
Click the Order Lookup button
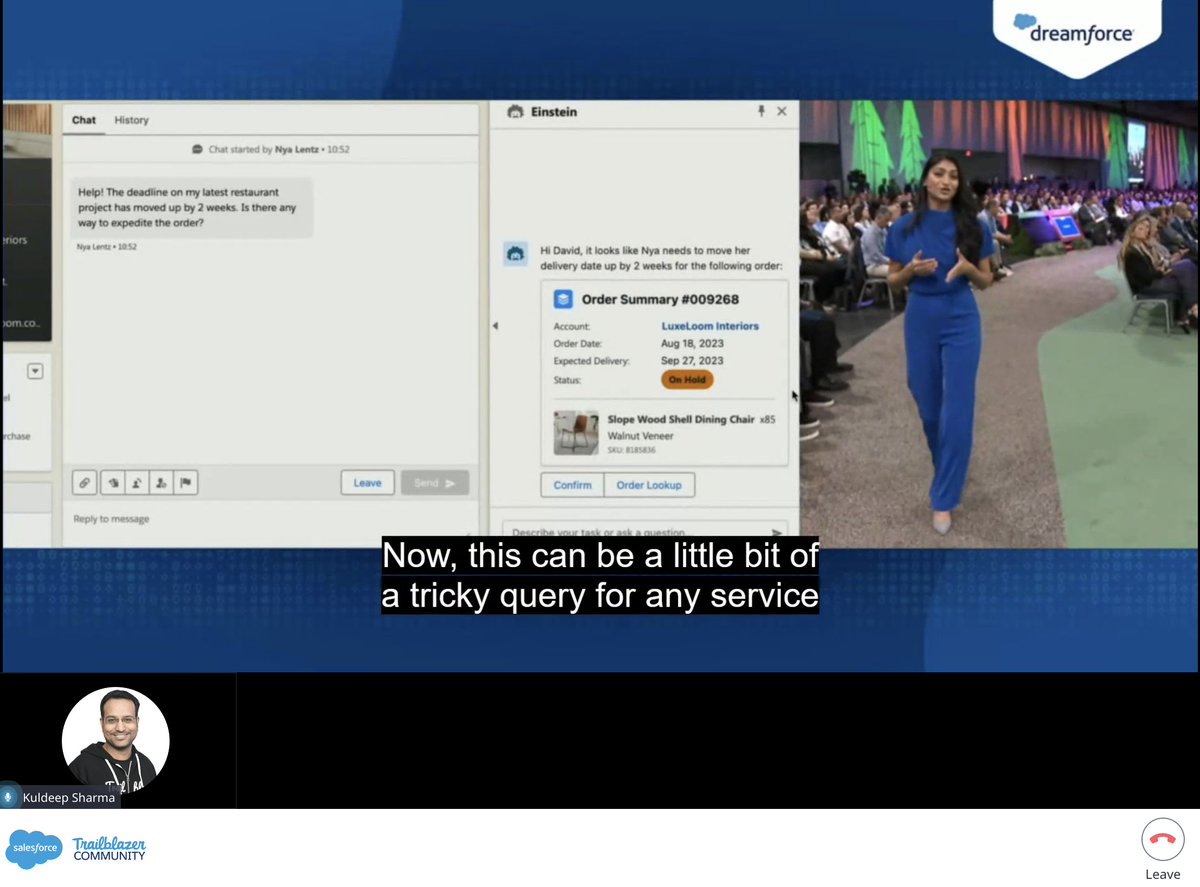point(649,485)
